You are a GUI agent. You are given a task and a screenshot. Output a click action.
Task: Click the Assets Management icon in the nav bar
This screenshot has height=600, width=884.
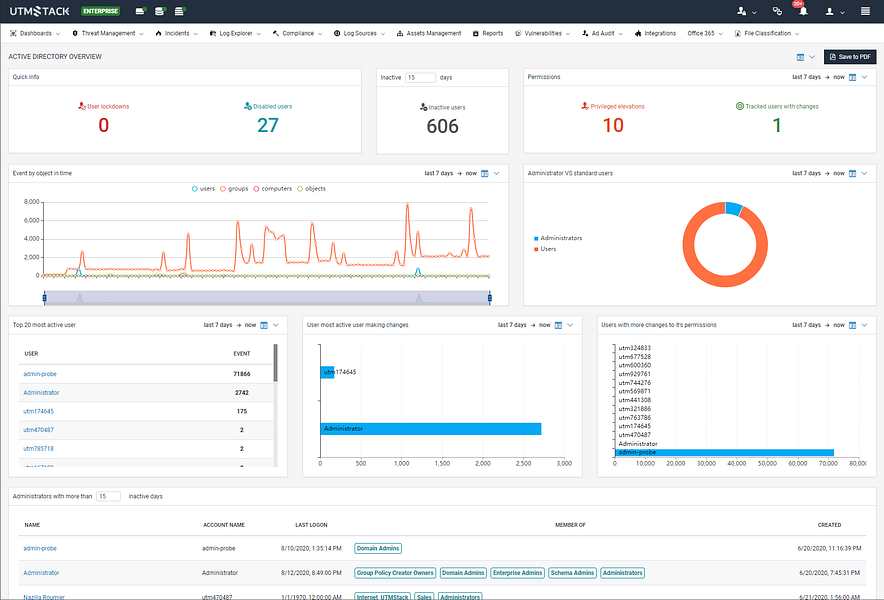click(400, 33)
